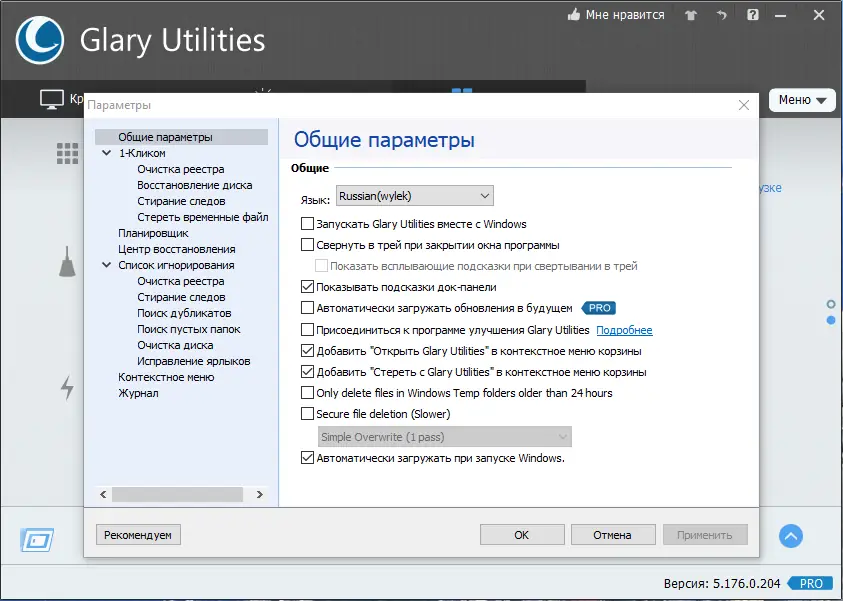Enable Secure file deletion (Slower)

pyautogui.click(x=308, y=413)
